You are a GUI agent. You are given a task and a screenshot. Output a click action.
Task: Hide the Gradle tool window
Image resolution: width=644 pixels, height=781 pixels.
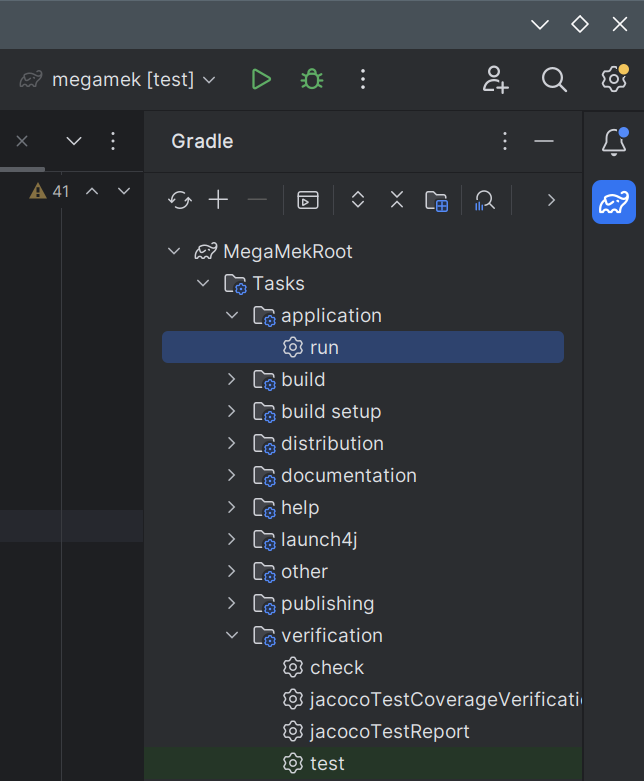point(544,142)
